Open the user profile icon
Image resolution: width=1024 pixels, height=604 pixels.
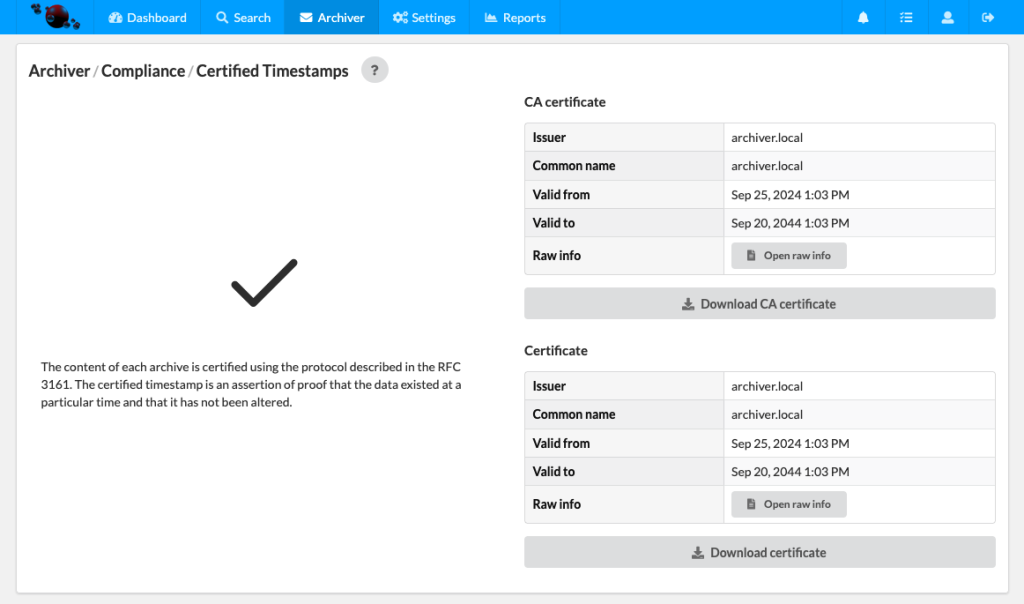[x=947, y=17]
